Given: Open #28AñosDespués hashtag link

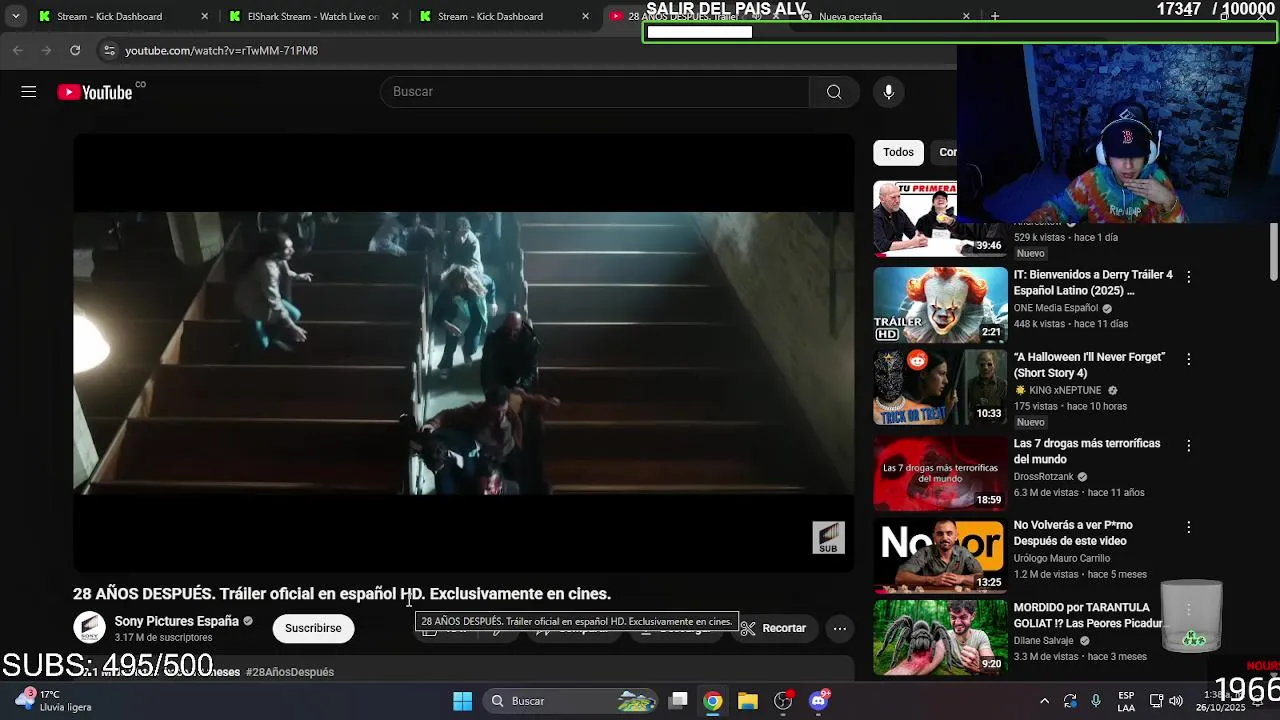Looking at the screenshot, I should 290,672.
